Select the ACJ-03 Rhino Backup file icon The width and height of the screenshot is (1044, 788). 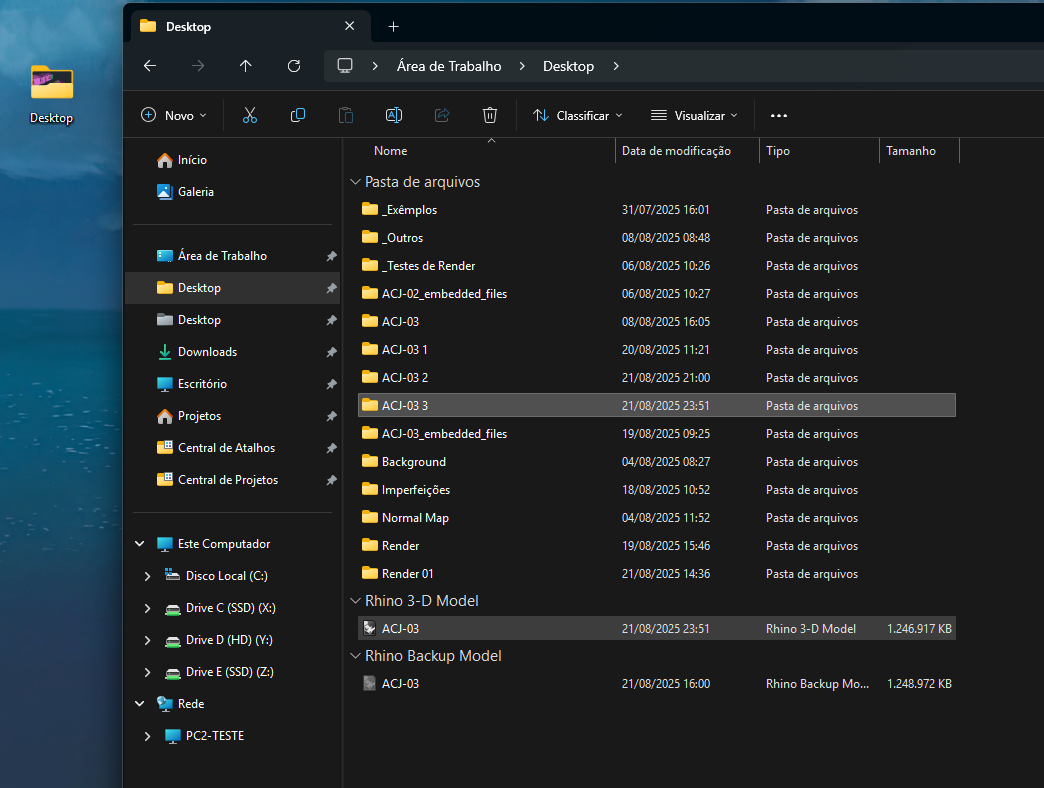(x=370, y=684)
